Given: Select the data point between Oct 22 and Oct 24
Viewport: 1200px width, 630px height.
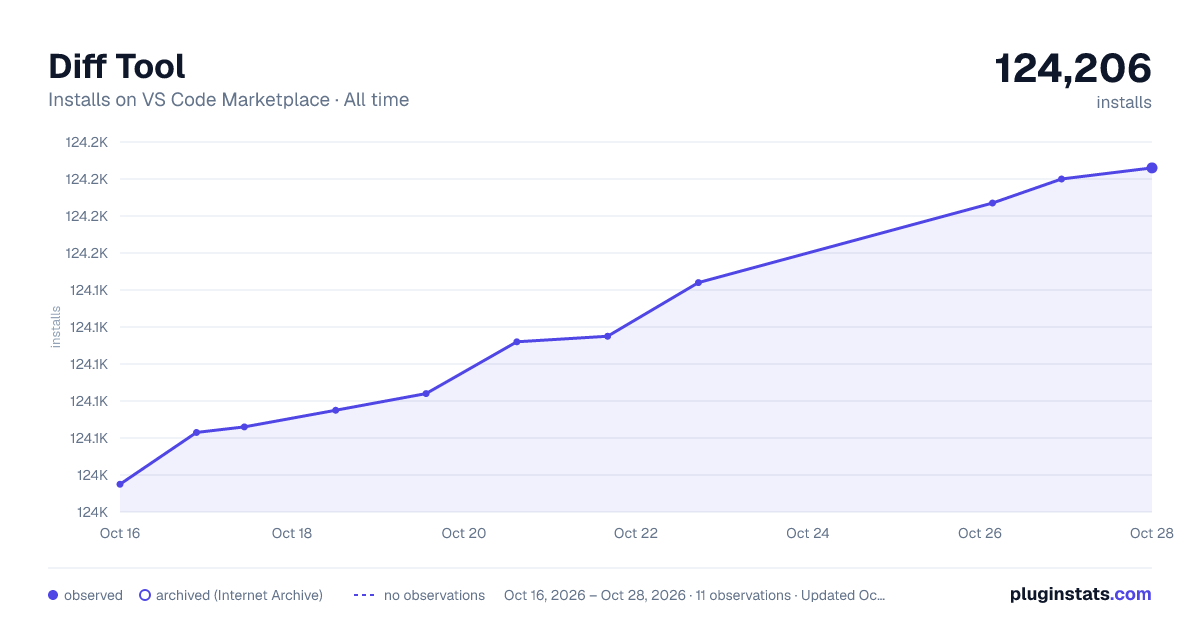Looking at the screenshot, I should (698, 282).
